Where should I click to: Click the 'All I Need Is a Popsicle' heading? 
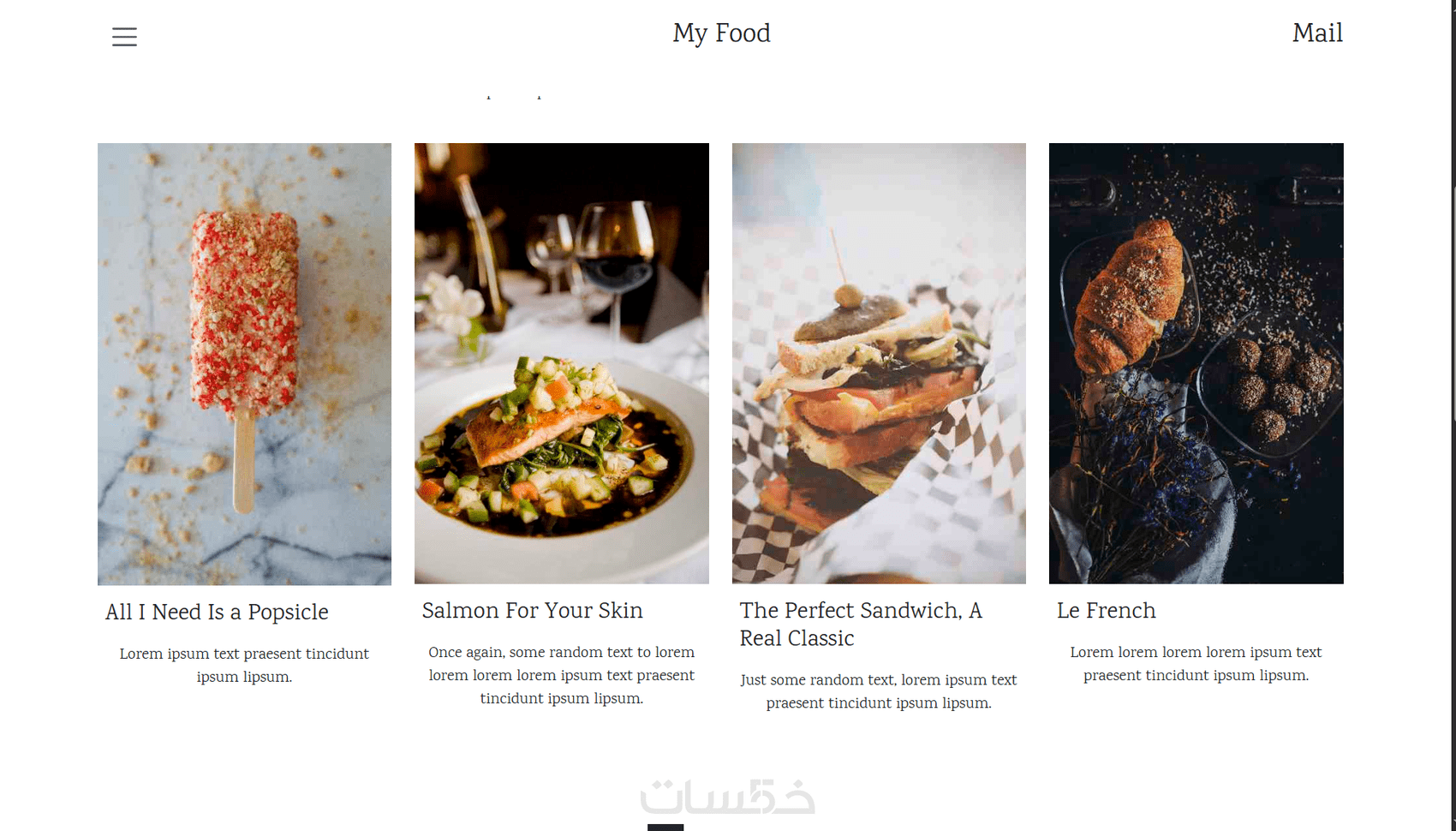(x=217, y=612)
